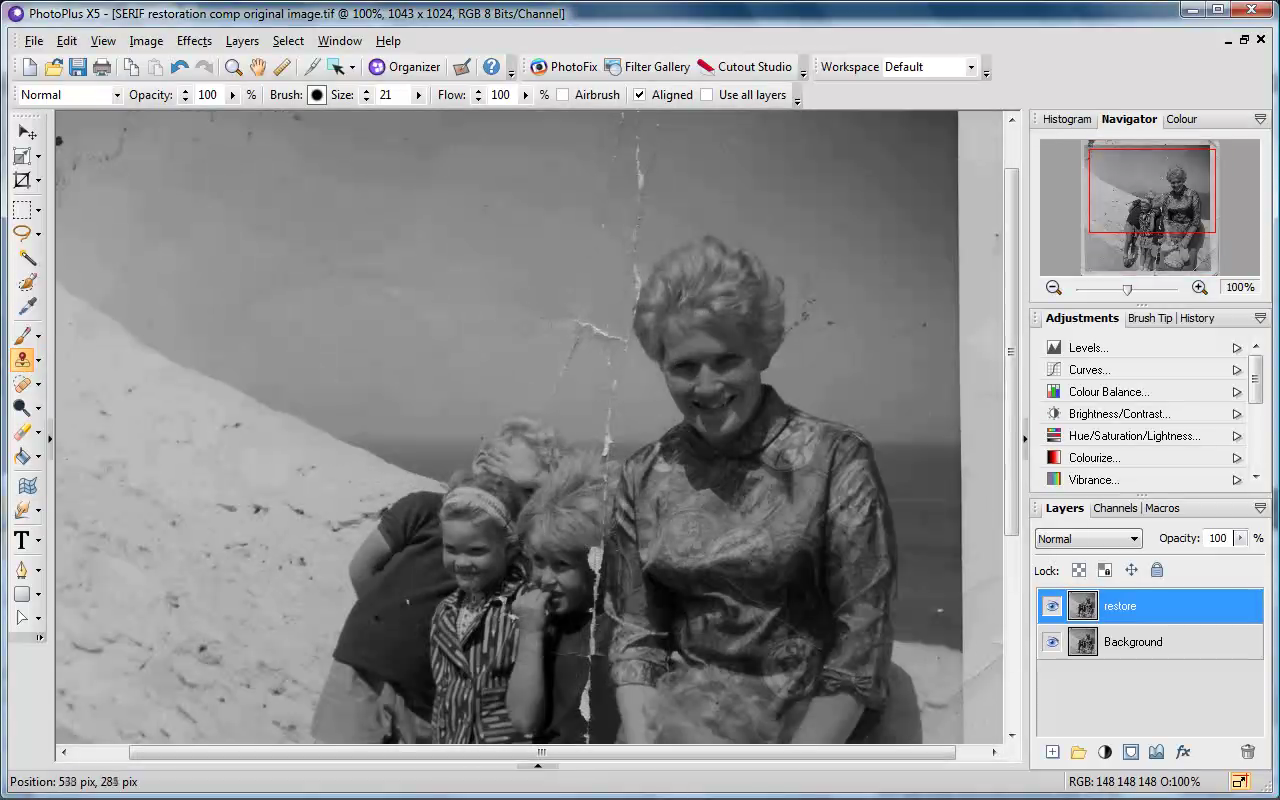
Task: Select the Clone tool in toolbox
Action: [22, 360]
